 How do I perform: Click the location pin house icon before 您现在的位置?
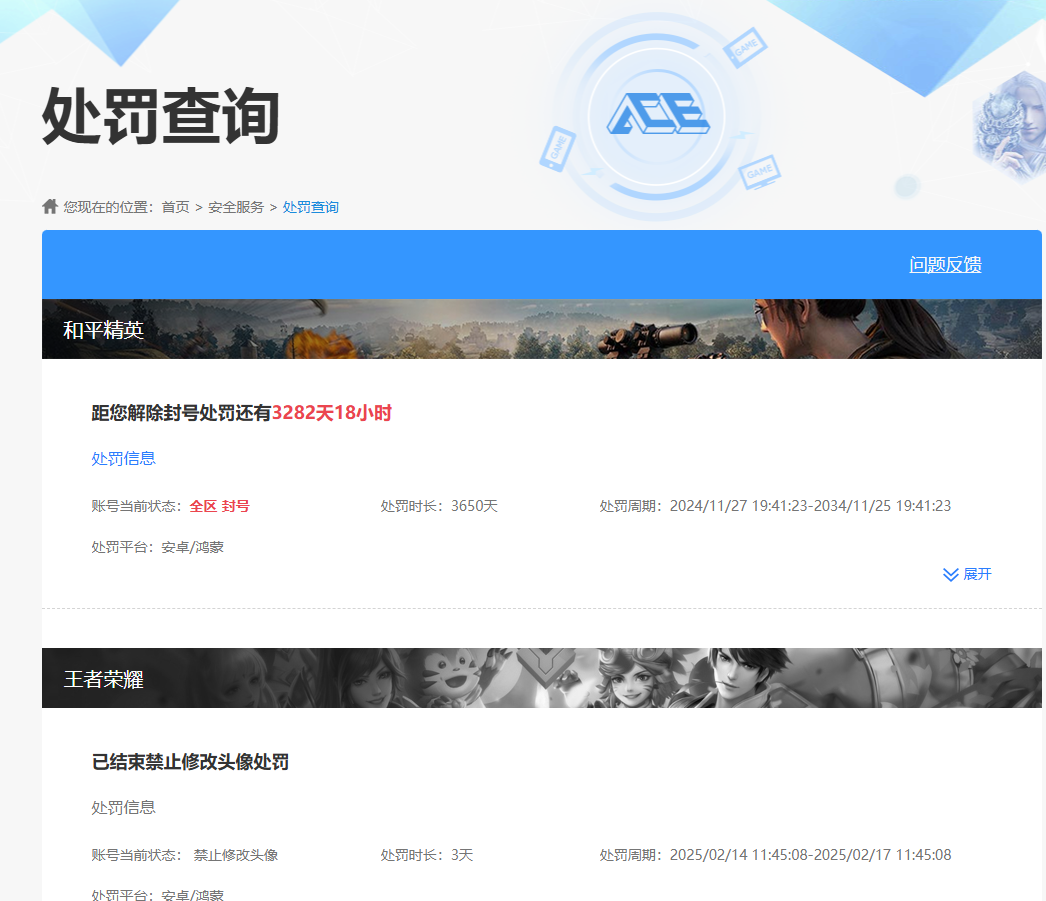pyautogui.click(x=49, y=206)
